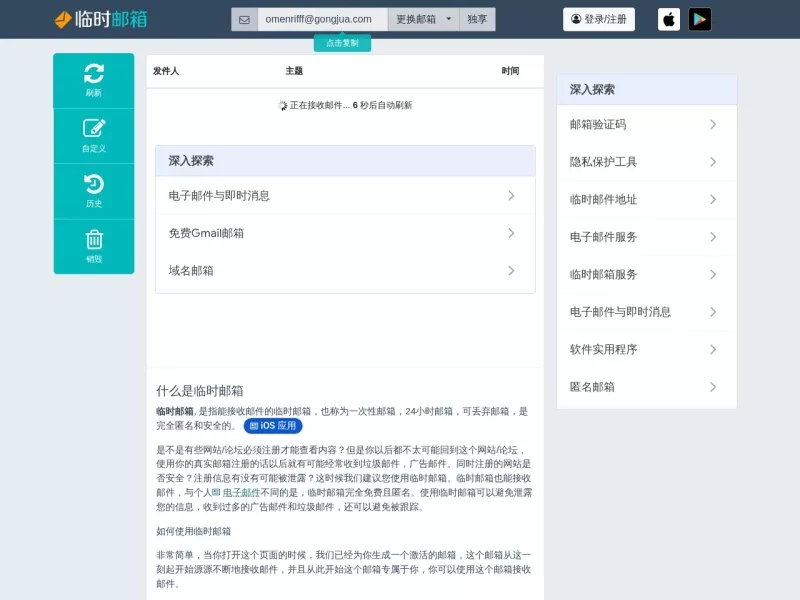Click the 如何使用临时邮箱 subheading
Viewport: 800px width, 600px height.
coord(193,531)
